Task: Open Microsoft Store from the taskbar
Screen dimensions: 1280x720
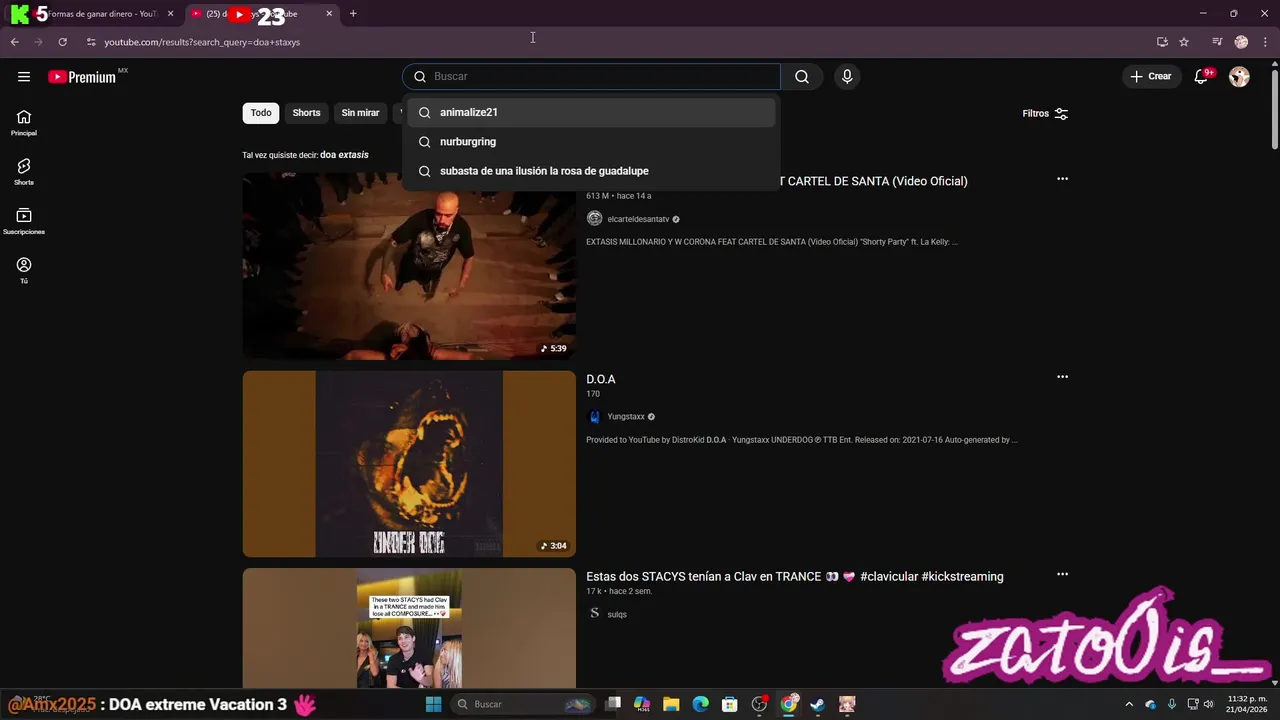Action: (730, 704)
